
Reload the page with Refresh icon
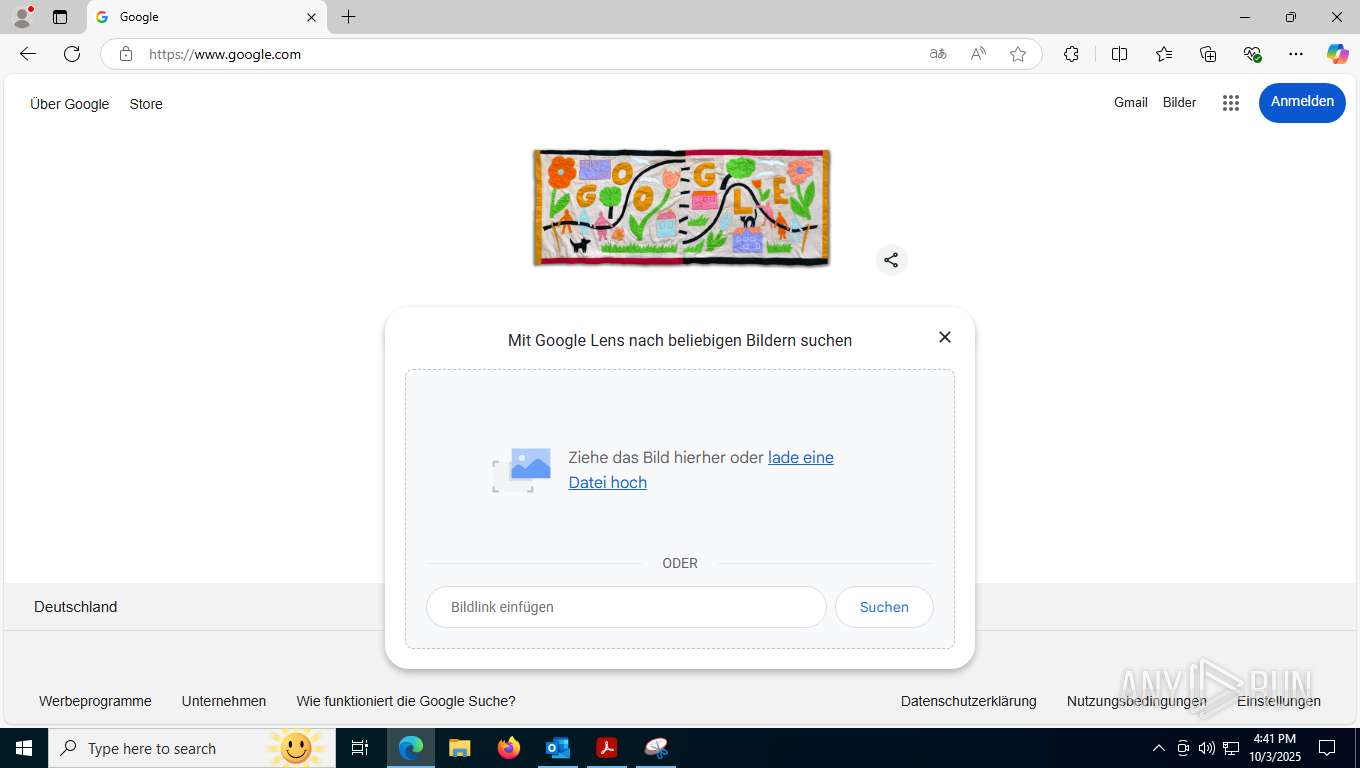[x=72, y=54]
